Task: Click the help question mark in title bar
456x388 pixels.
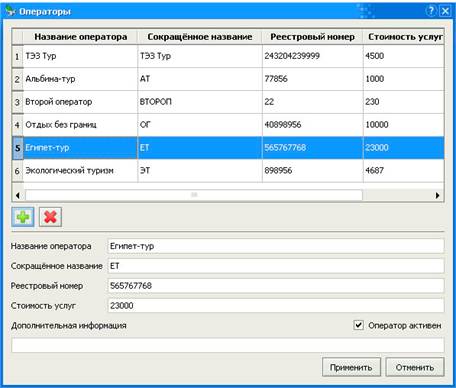Action: [x=431, y=11]
